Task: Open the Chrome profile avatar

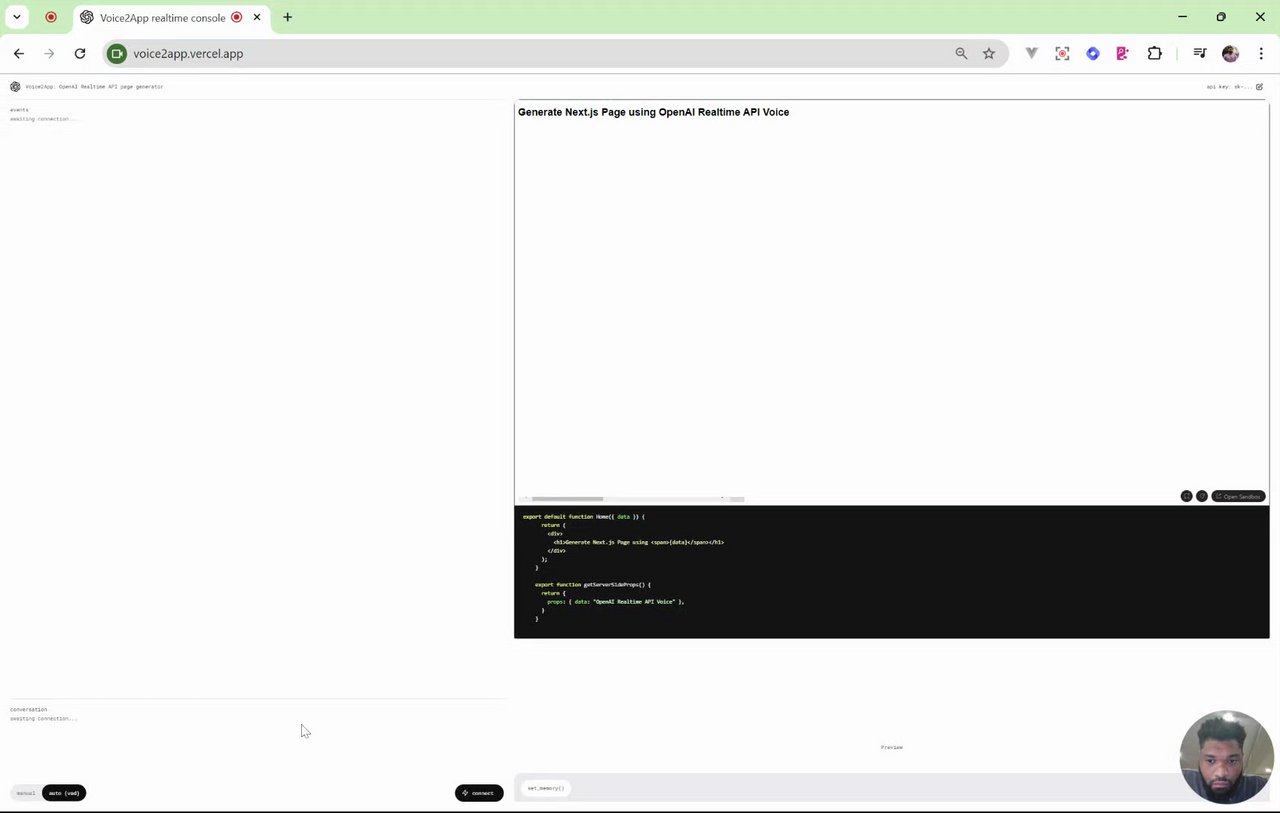Action: click(x=1231, y=54)
